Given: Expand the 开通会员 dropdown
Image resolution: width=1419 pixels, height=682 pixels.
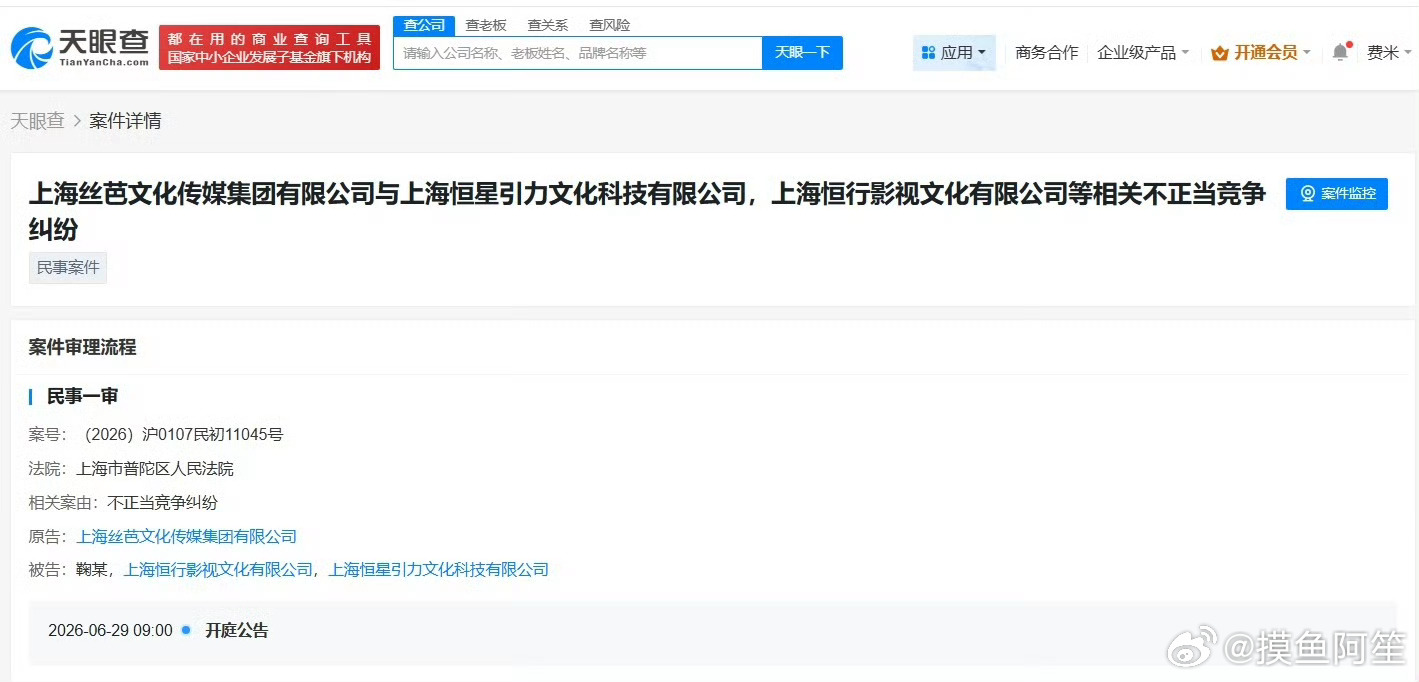Looking at the screenshot, I should point(1261,53).
